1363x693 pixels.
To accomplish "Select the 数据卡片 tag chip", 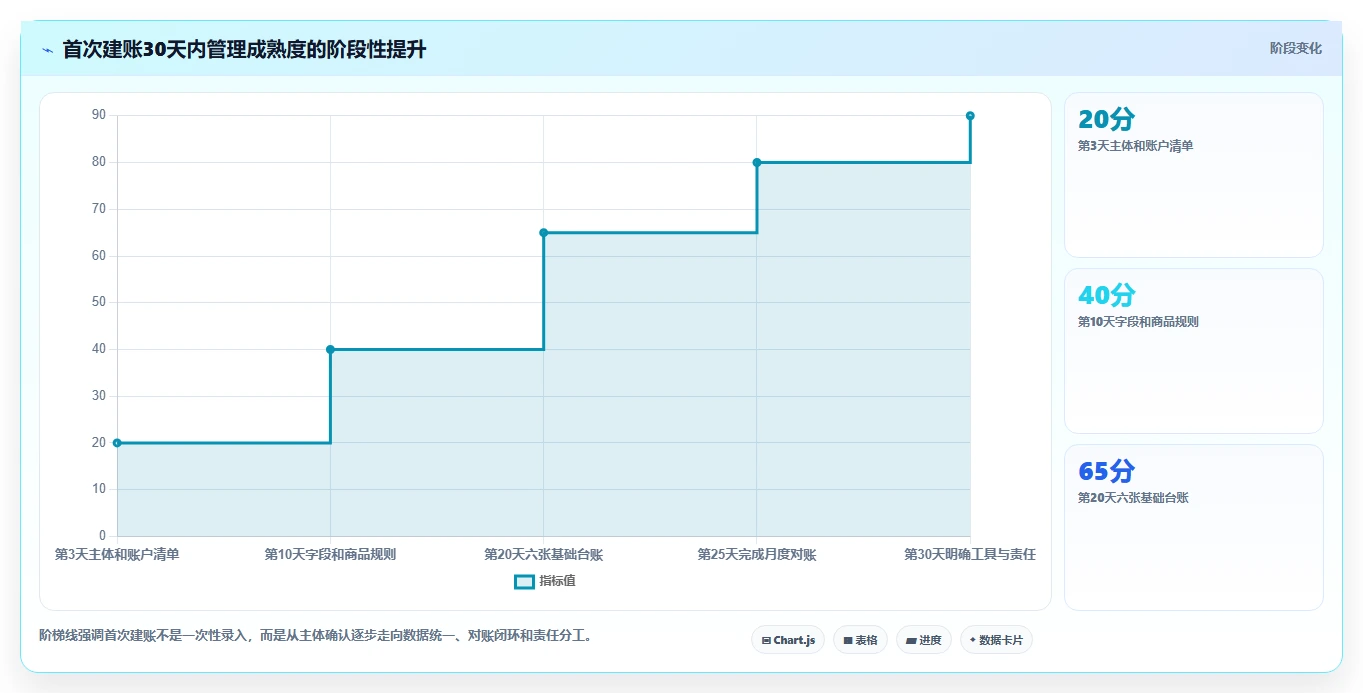I will [996, 640].
